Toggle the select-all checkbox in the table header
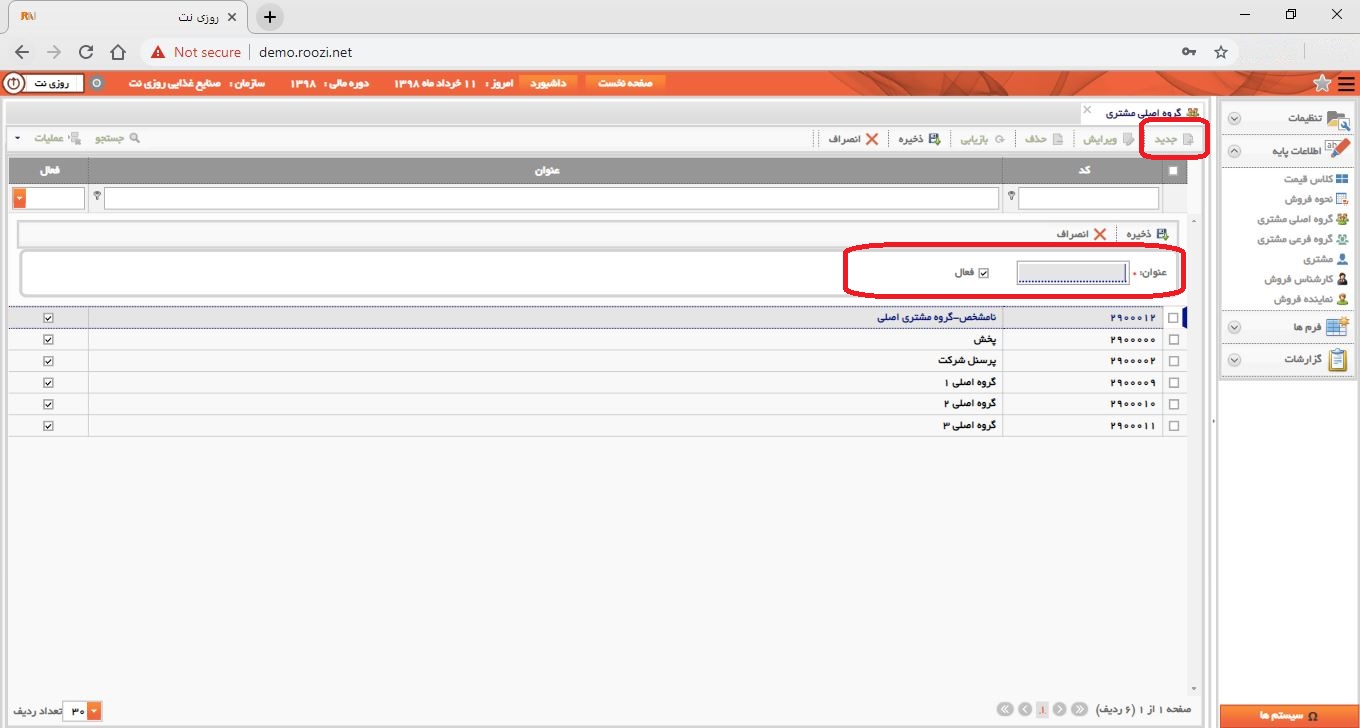 tap(1173, 171)
